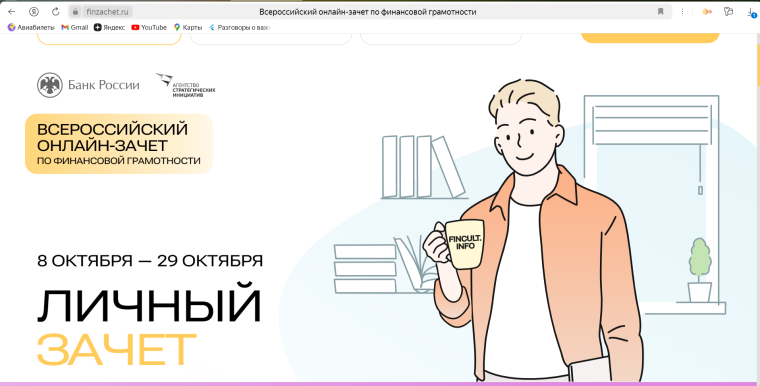
Task: Click the page title in the address bar
Action: 367,12
